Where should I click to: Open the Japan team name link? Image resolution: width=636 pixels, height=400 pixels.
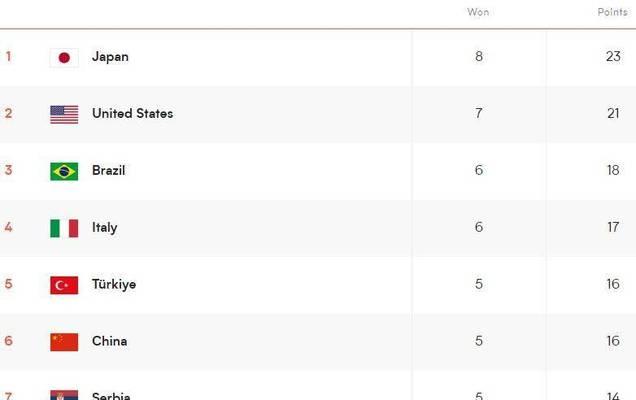pyautogui.click(x=110, y=57)
